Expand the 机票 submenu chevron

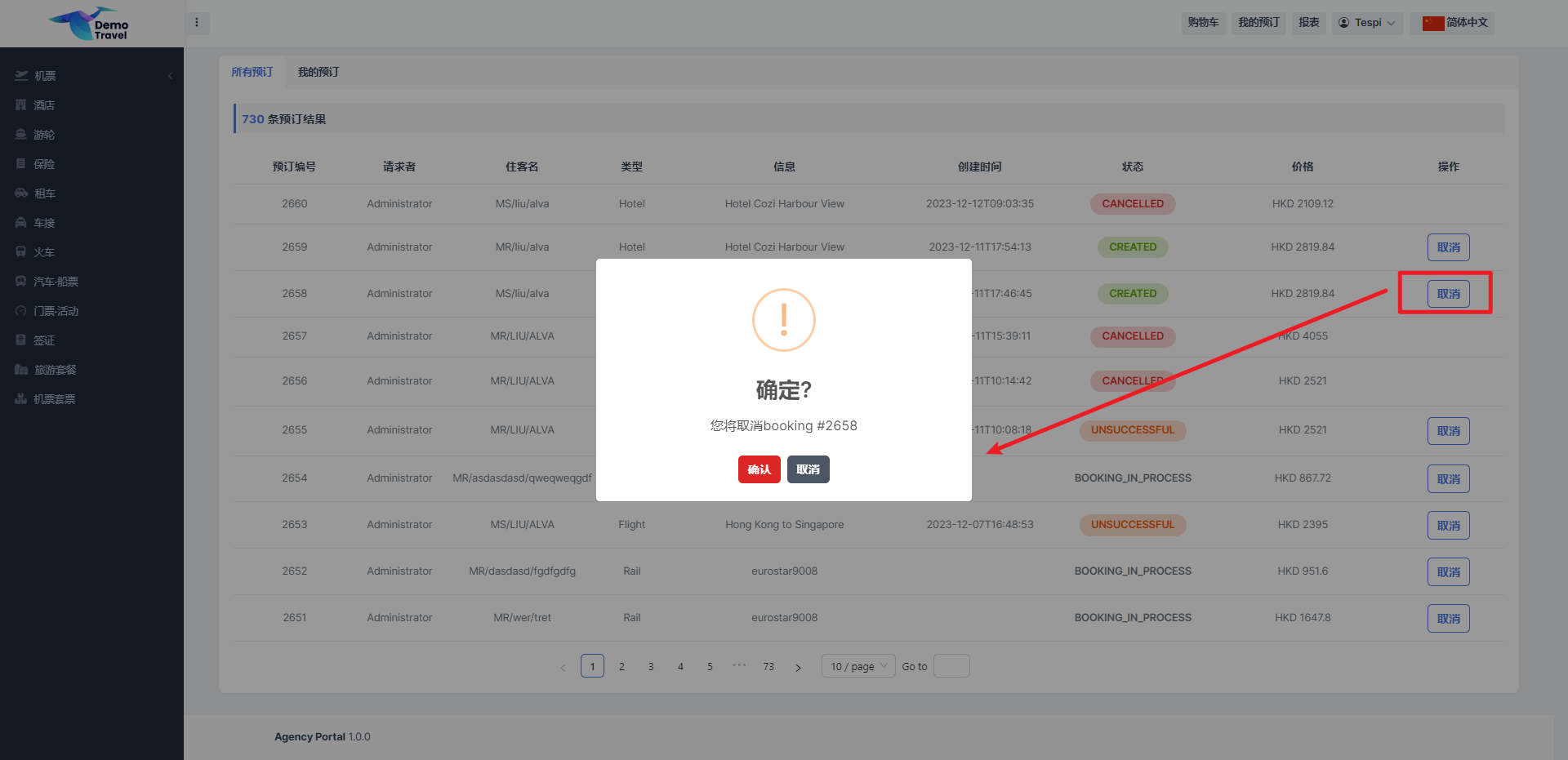click(170, 76)
